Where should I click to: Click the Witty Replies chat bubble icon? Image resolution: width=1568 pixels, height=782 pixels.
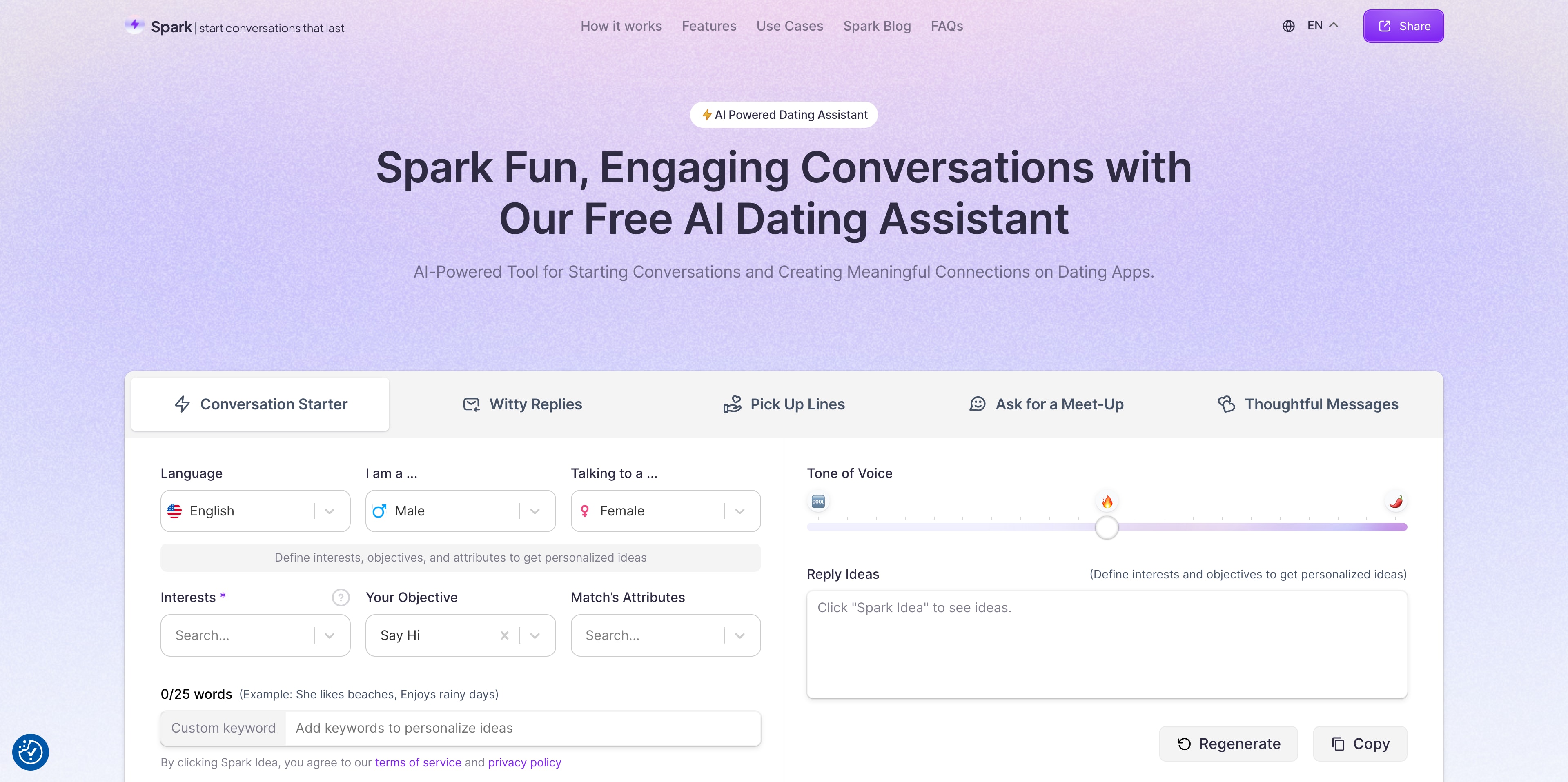[471, 404]
